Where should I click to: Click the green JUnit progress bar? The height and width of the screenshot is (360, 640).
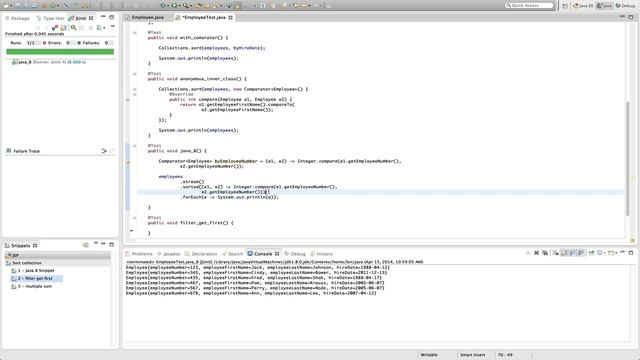(60, 51)
